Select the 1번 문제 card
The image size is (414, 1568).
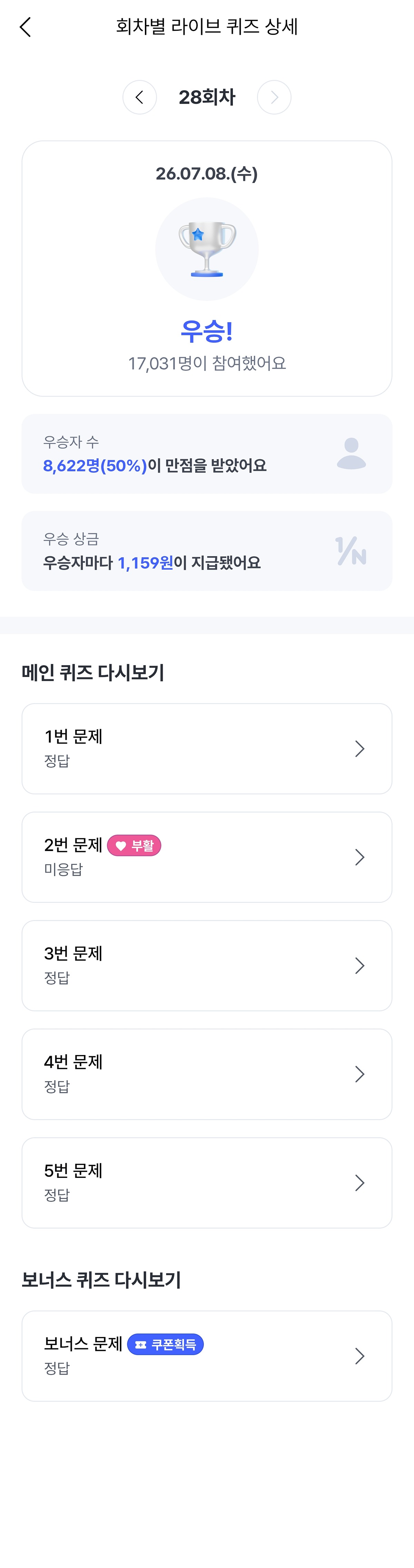pyautogui.click(x=207, y=749)
